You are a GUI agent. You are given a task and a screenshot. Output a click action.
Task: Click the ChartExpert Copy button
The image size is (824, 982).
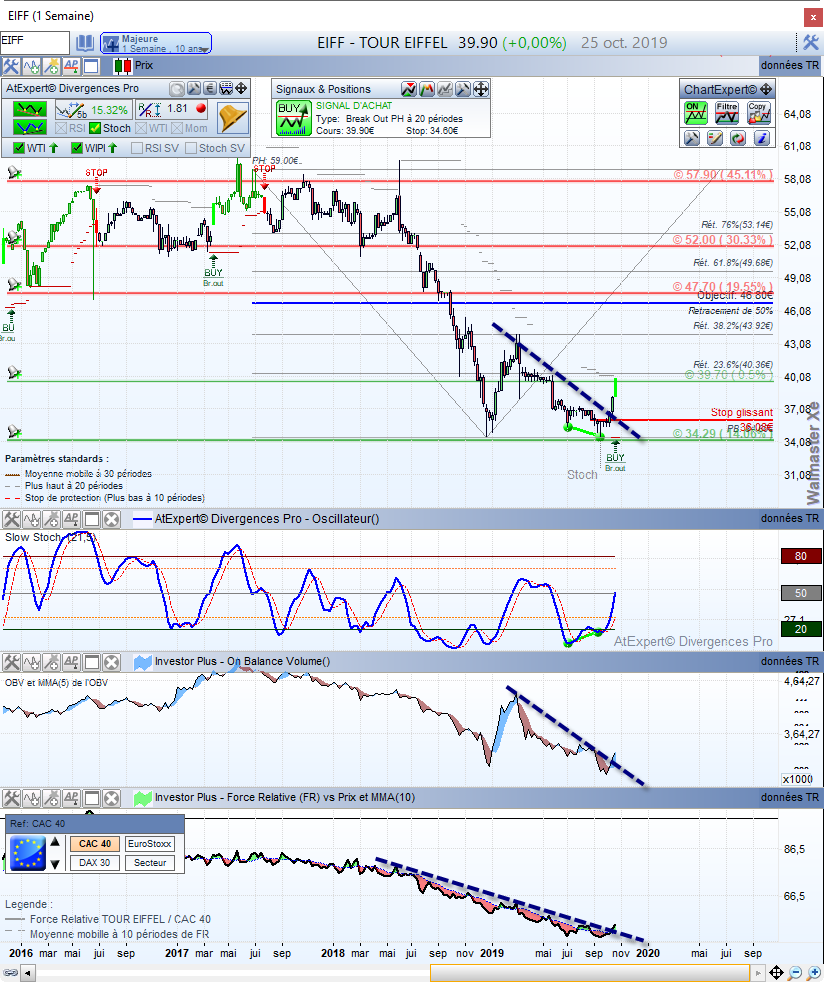(758, 113)
